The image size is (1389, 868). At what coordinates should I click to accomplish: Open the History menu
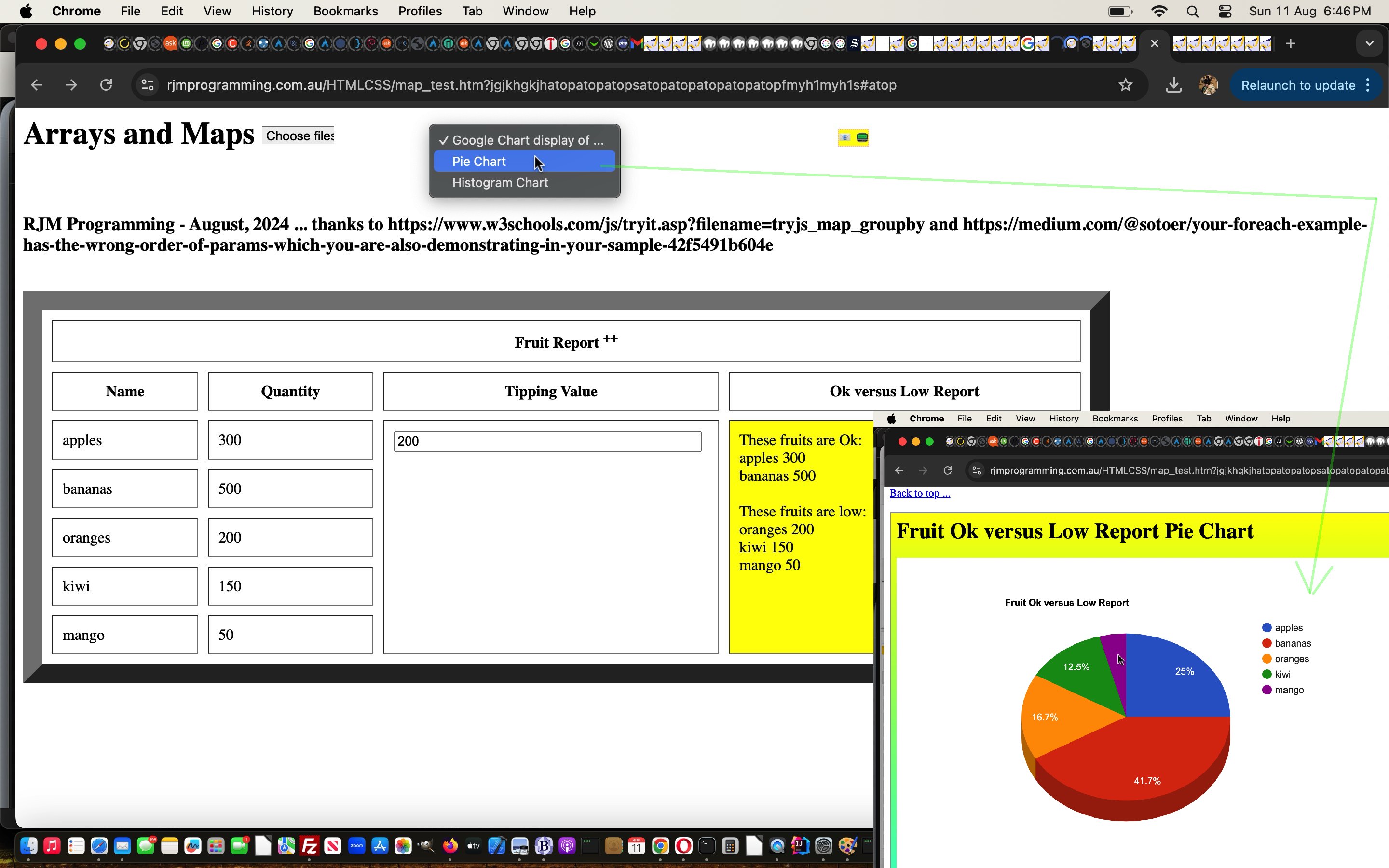coord(272,12)
